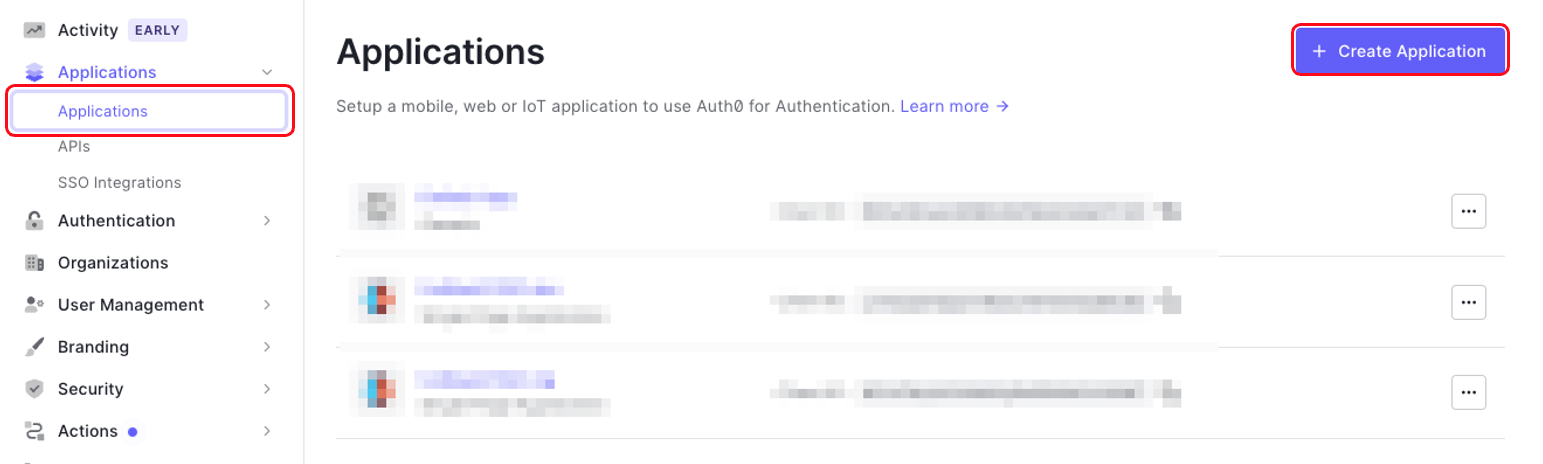Open SSO Integrations in sidebar
Screen dimensions: 1543x464
click(x=119, y=183)
